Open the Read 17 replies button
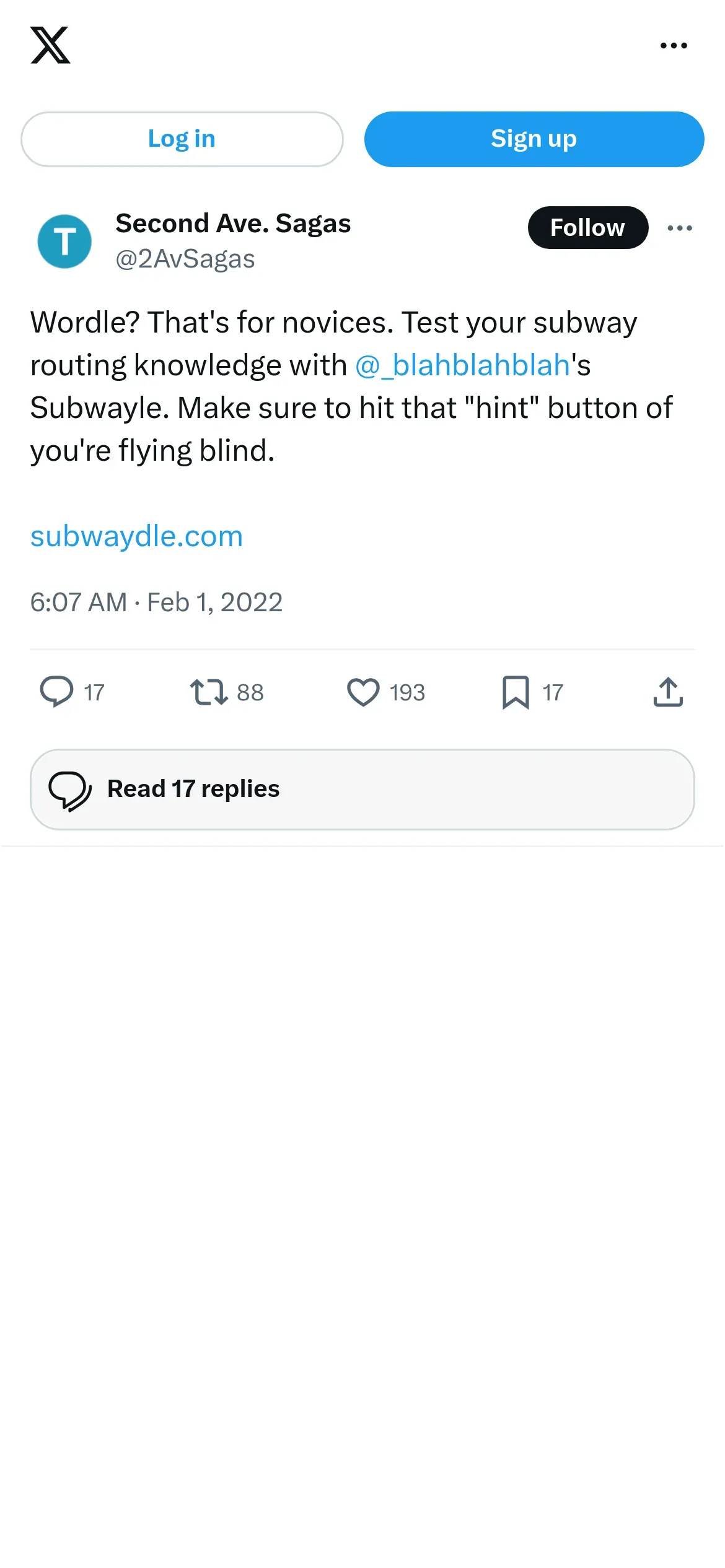This screenshot has height=1568, width=725. [362, 789]
